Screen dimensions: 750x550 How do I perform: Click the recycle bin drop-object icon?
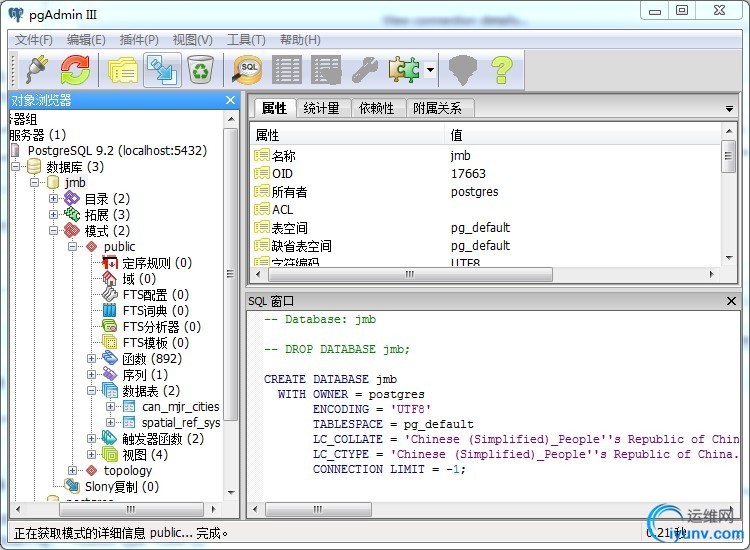(x=200, y=70)
